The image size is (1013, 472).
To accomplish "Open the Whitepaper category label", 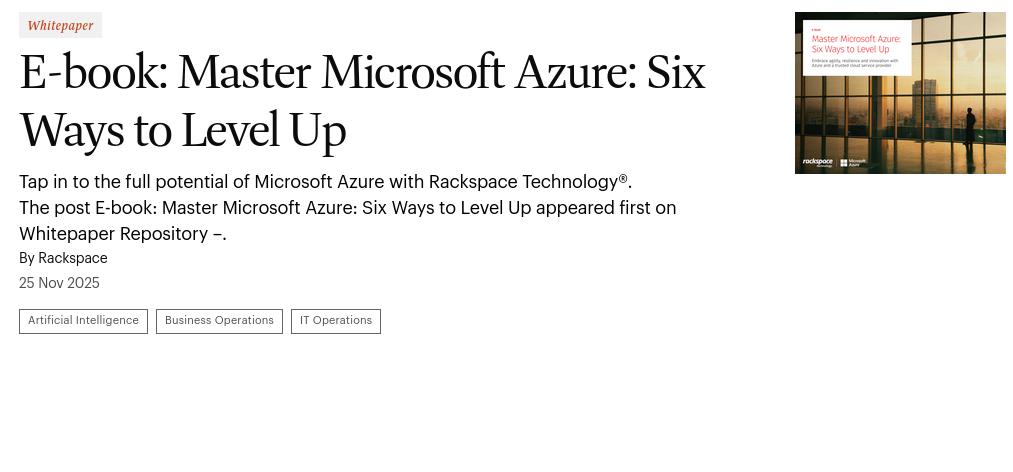I will click(x=60, y=25).
